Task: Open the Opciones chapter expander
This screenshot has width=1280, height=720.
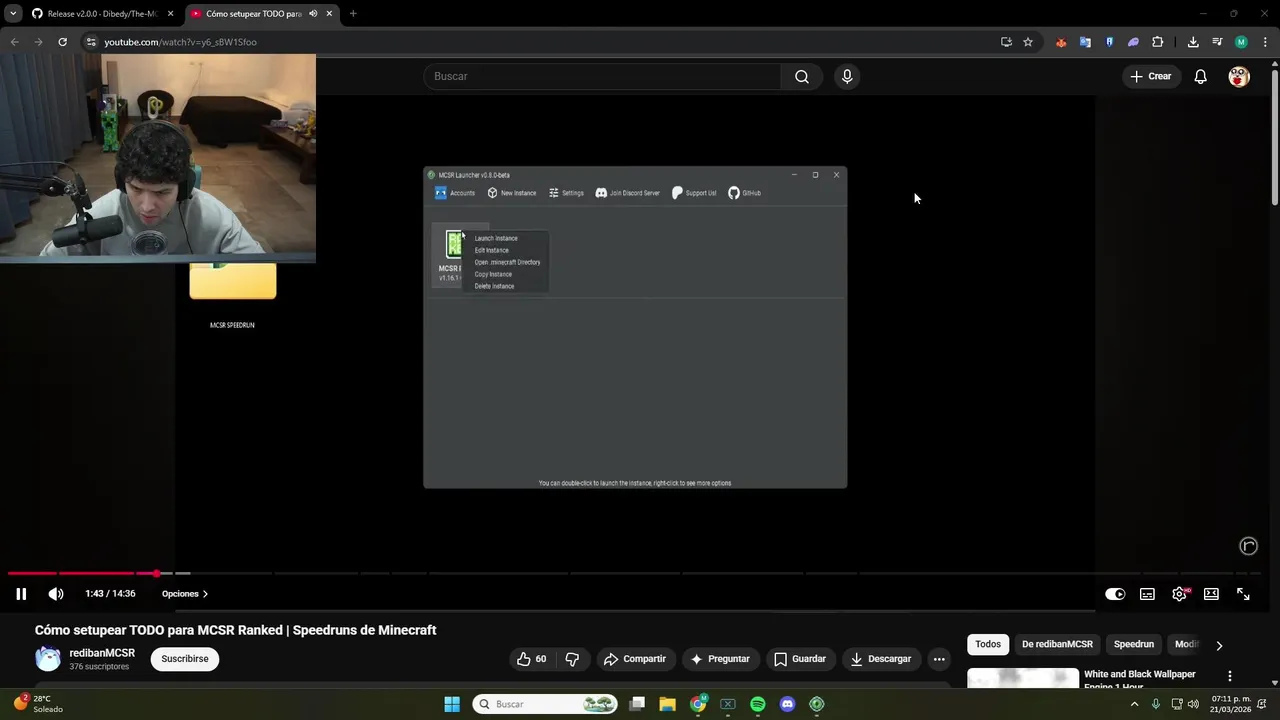Action: (185, 594)
